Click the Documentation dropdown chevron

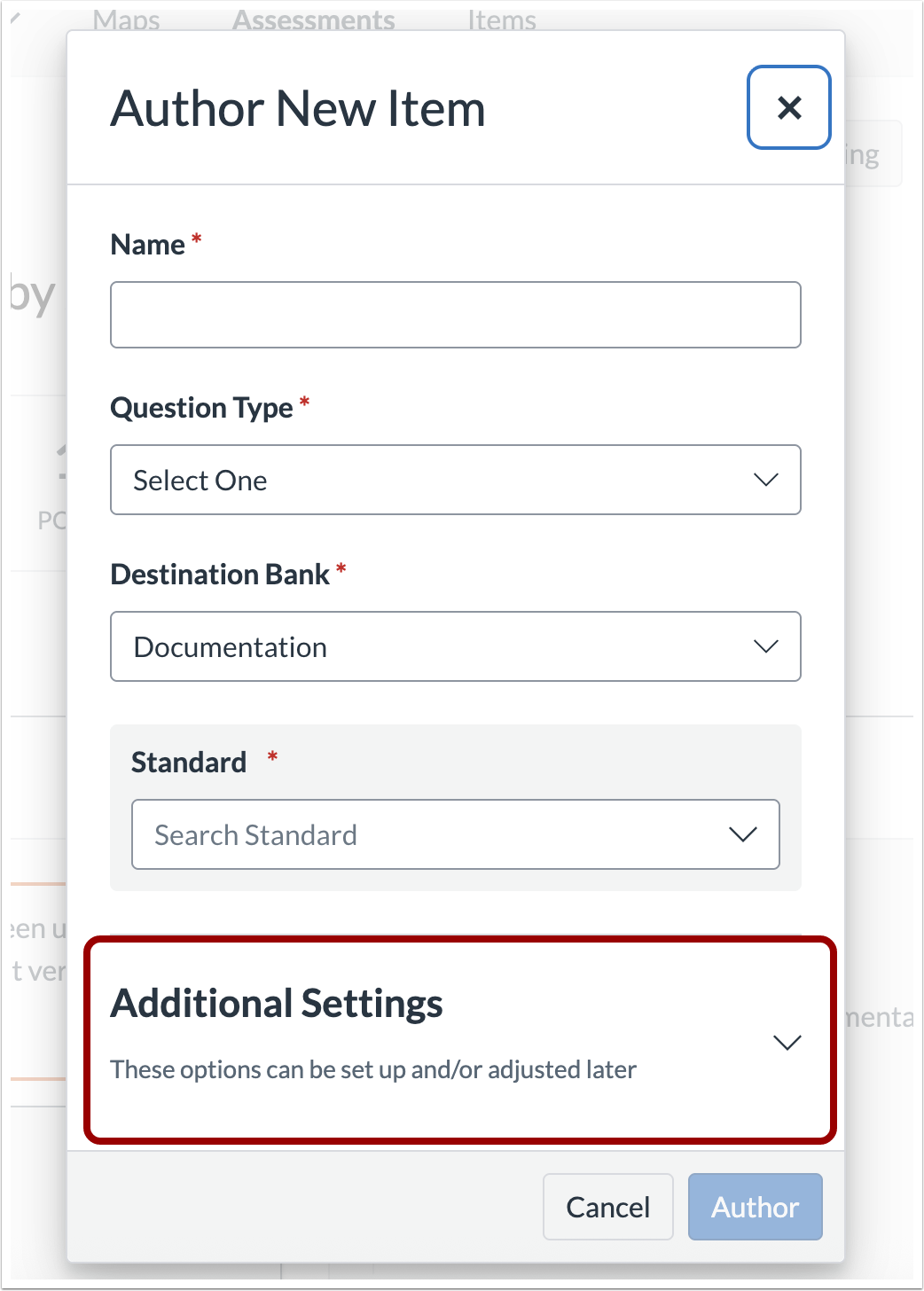765,646
